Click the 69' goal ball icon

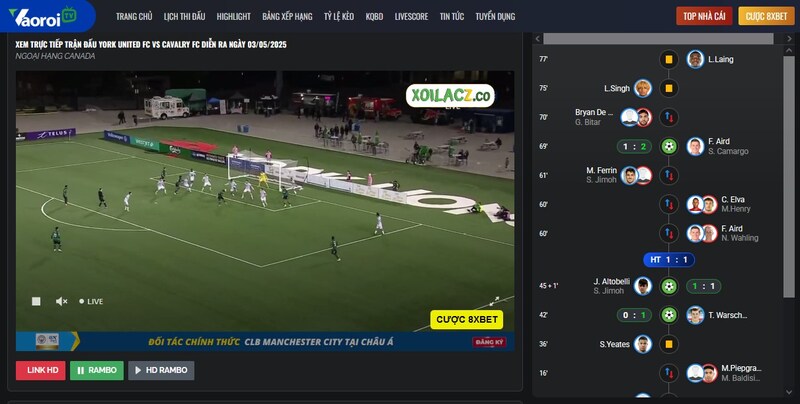[669, 146]
